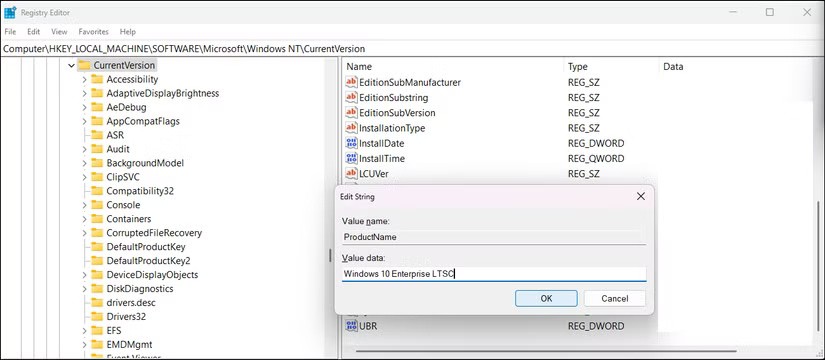The image size is (825, 360).
Task: Click the BackgroundModel folder icon
Action: [97, 163]
